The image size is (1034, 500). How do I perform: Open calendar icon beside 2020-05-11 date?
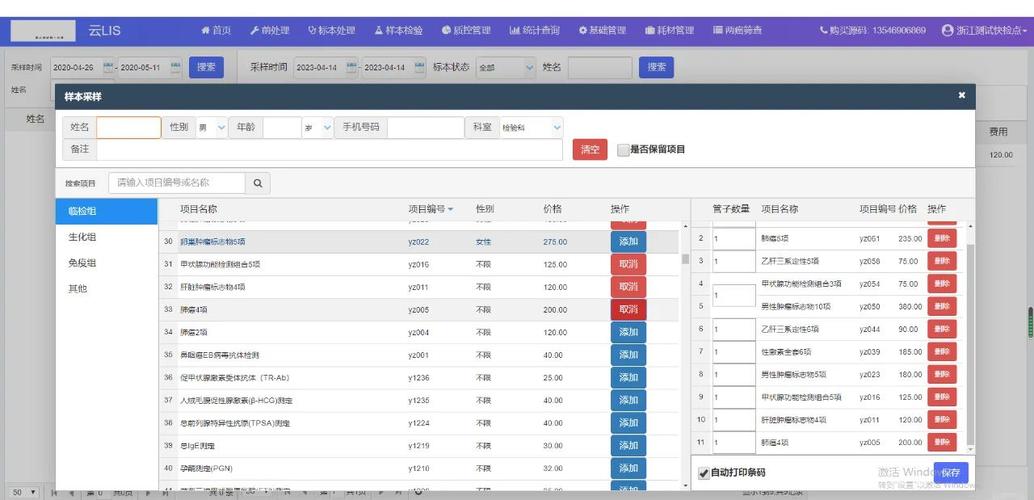point(175,67)
